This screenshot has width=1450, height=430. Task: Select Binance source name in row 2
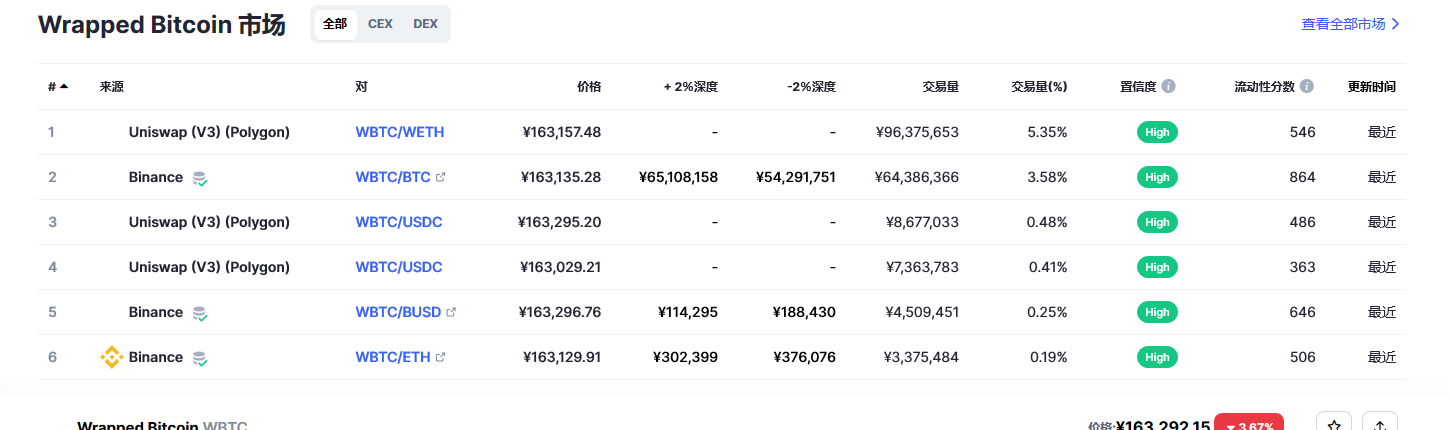point(156,177)
